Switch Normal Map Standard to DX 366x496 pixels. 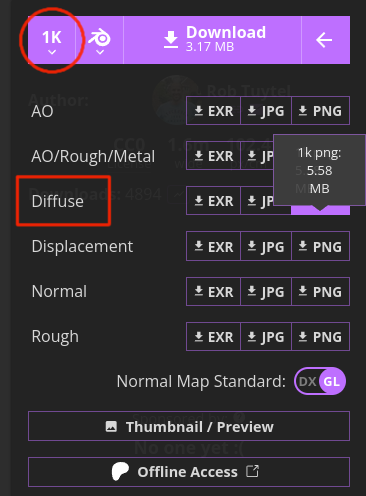pos(307,381)
